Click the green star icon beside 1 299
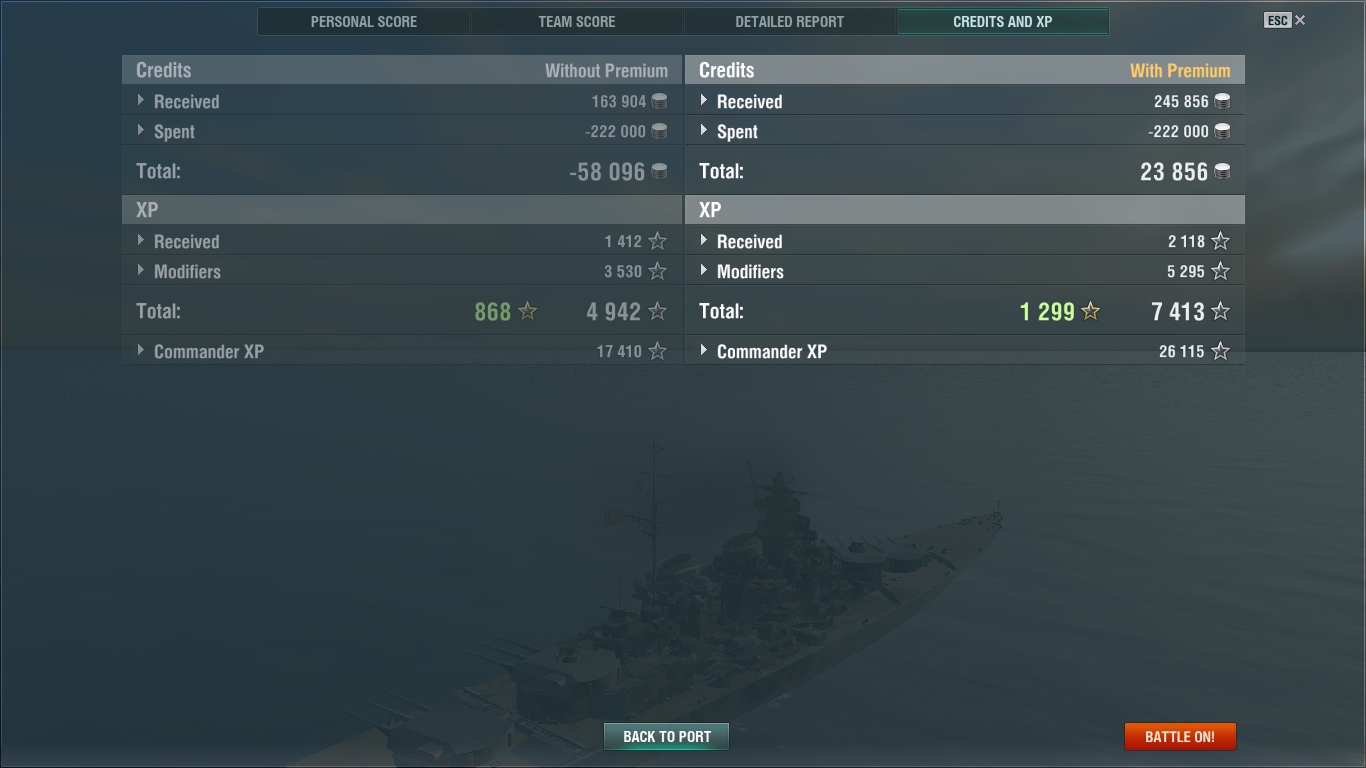Image resolution: width=1366 pixels, height=768 pixels. [1090, 311]
